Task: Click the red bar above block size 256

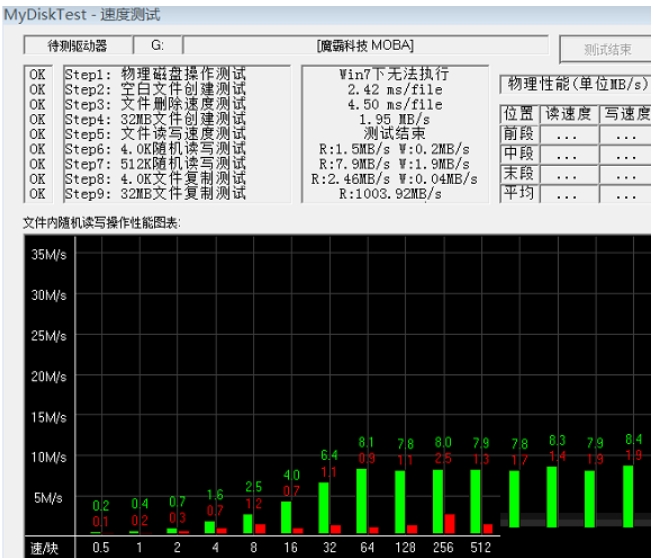Action: (449, 524)
